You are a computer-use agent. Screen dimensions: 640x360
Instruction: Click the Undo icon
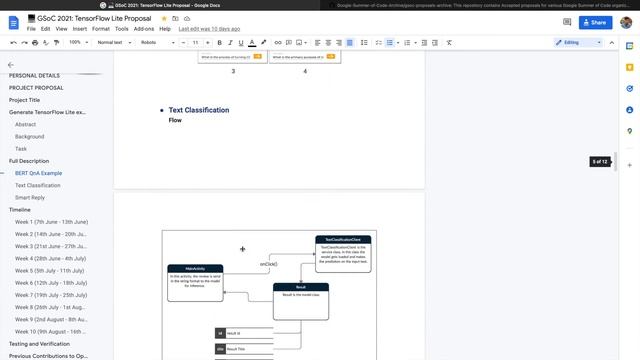click(13, 42)
